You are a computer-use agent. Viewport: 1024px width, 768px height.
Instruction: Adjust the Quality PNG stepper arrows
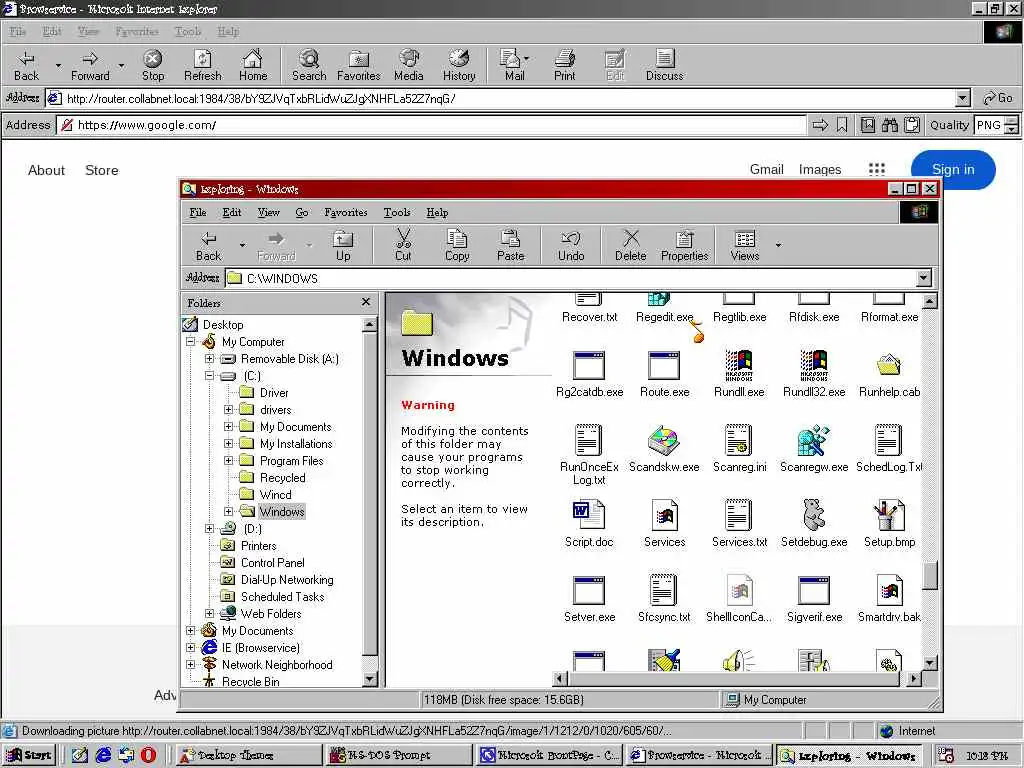(1011, 125)
